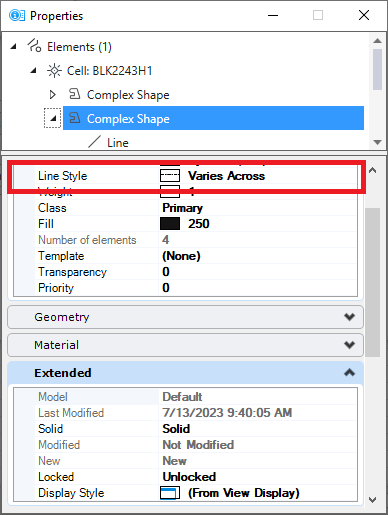388x515 pixels.
Task: Minimize the Properties window
Action: pyautogui.click(x=273, y=15)
